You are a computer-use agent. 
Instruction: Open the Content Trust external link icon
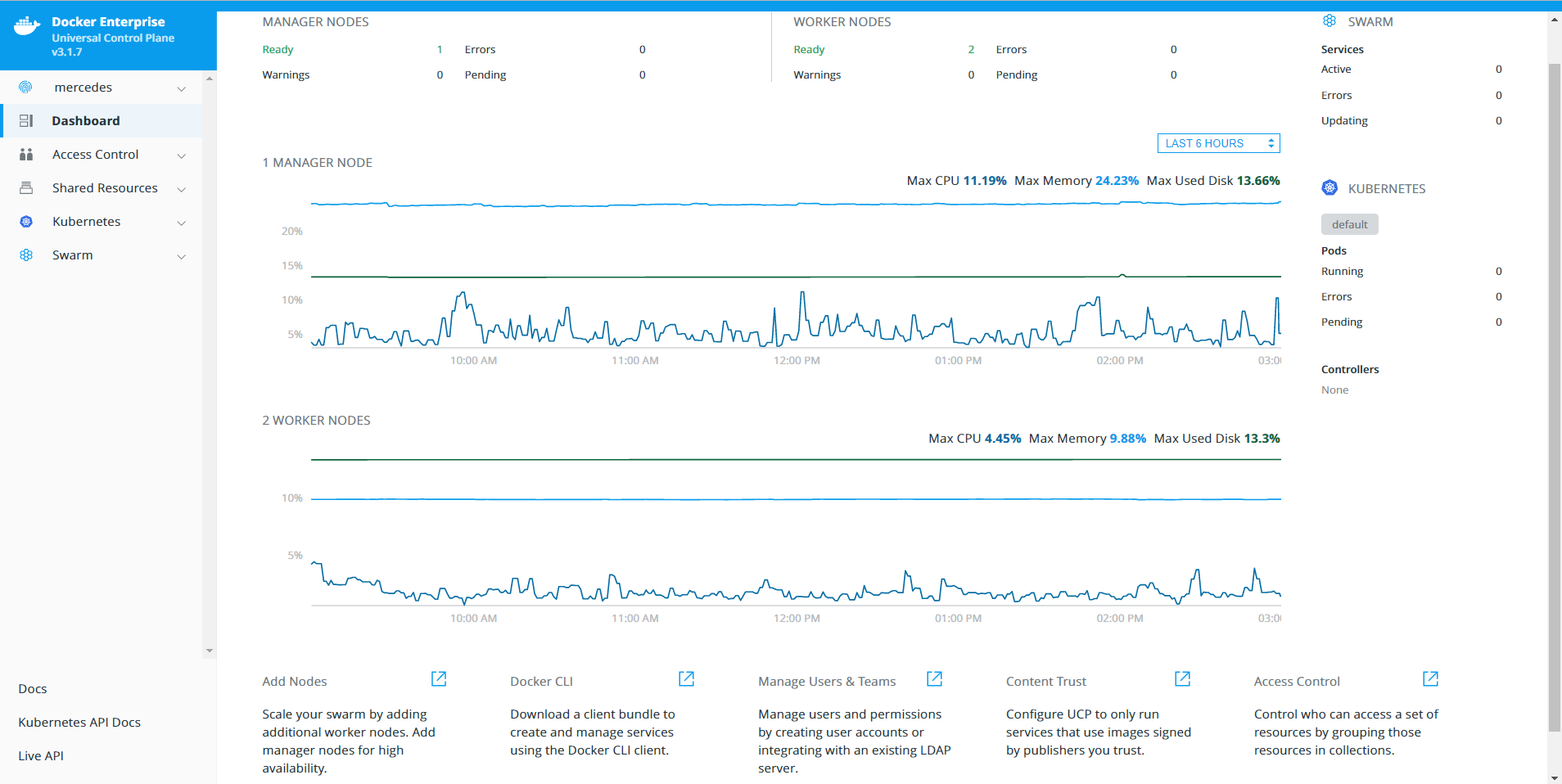[1183, 679]
